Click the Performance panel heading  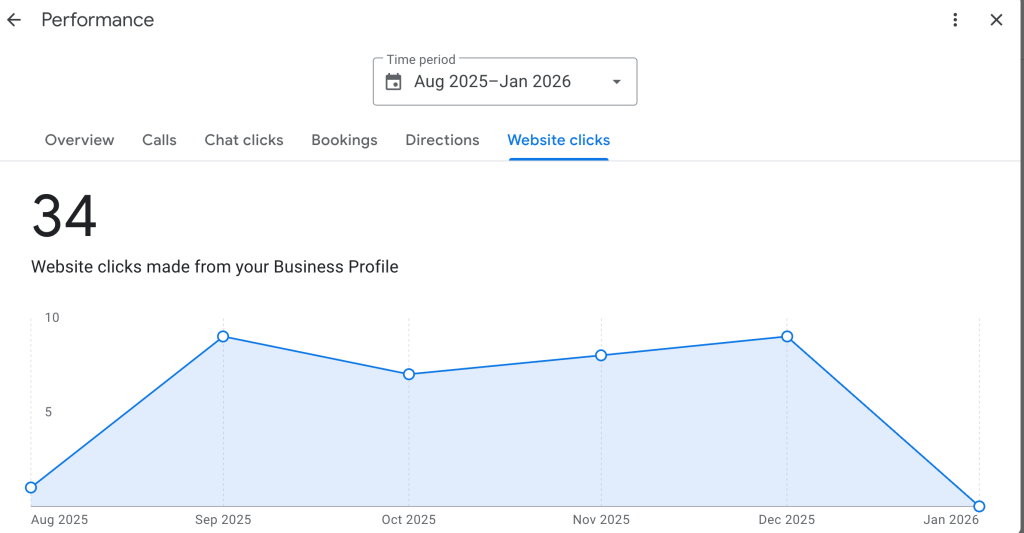(x=98, y=20)
